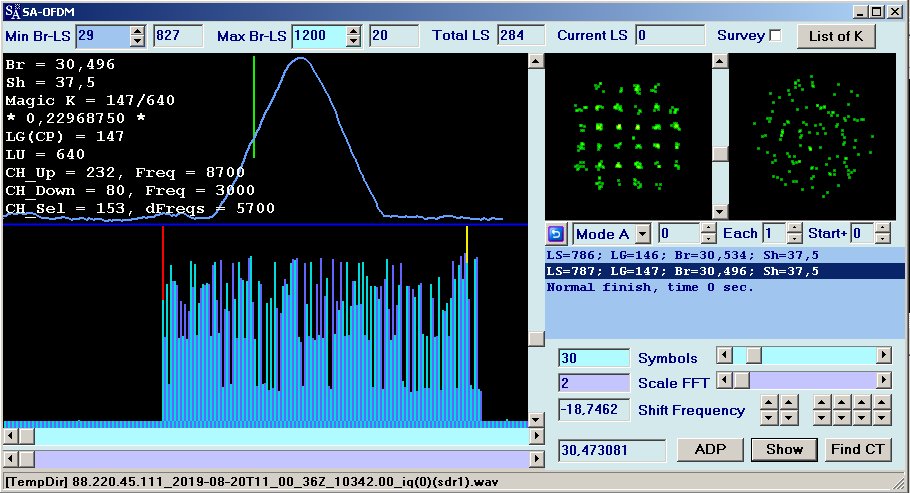Click the 'Magic K = 147/640' readout text
The image size is (910, 493).
click(90, 100)
